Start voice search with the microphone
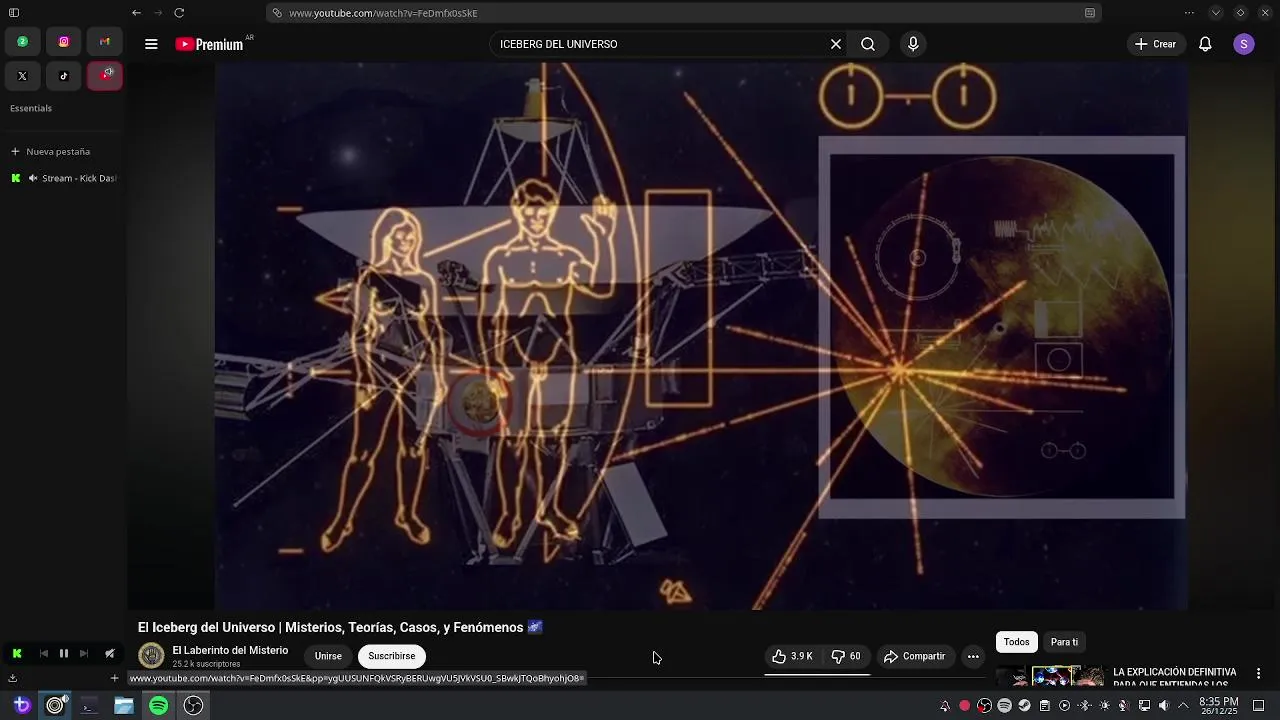 coord(913,44)
